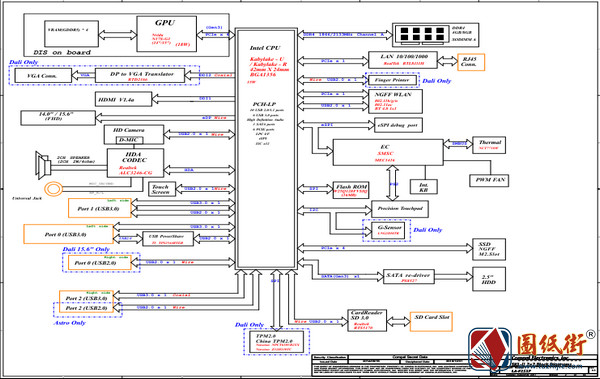Click the PWM FAN box

coord(489,180)
